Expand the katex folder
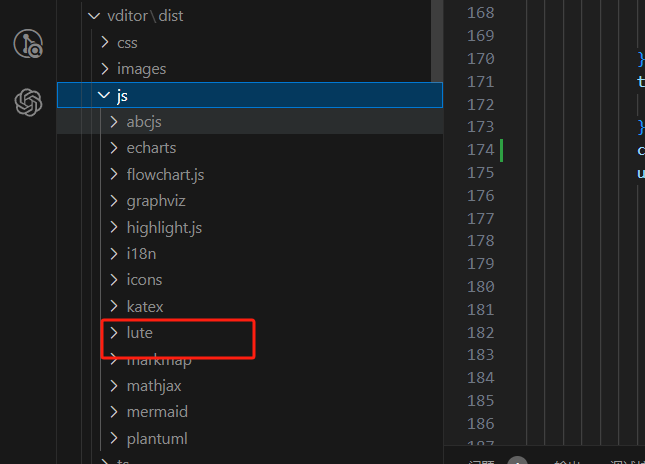Screen dimensions: 645x464 click(x=145, y=306)
